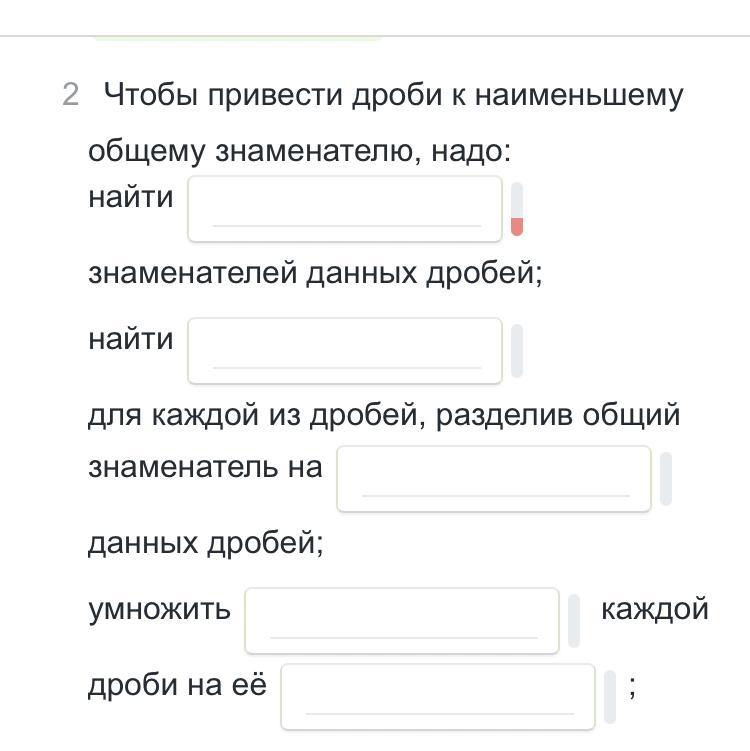Click the text "дроби на её"

click(x=177, y=686)
